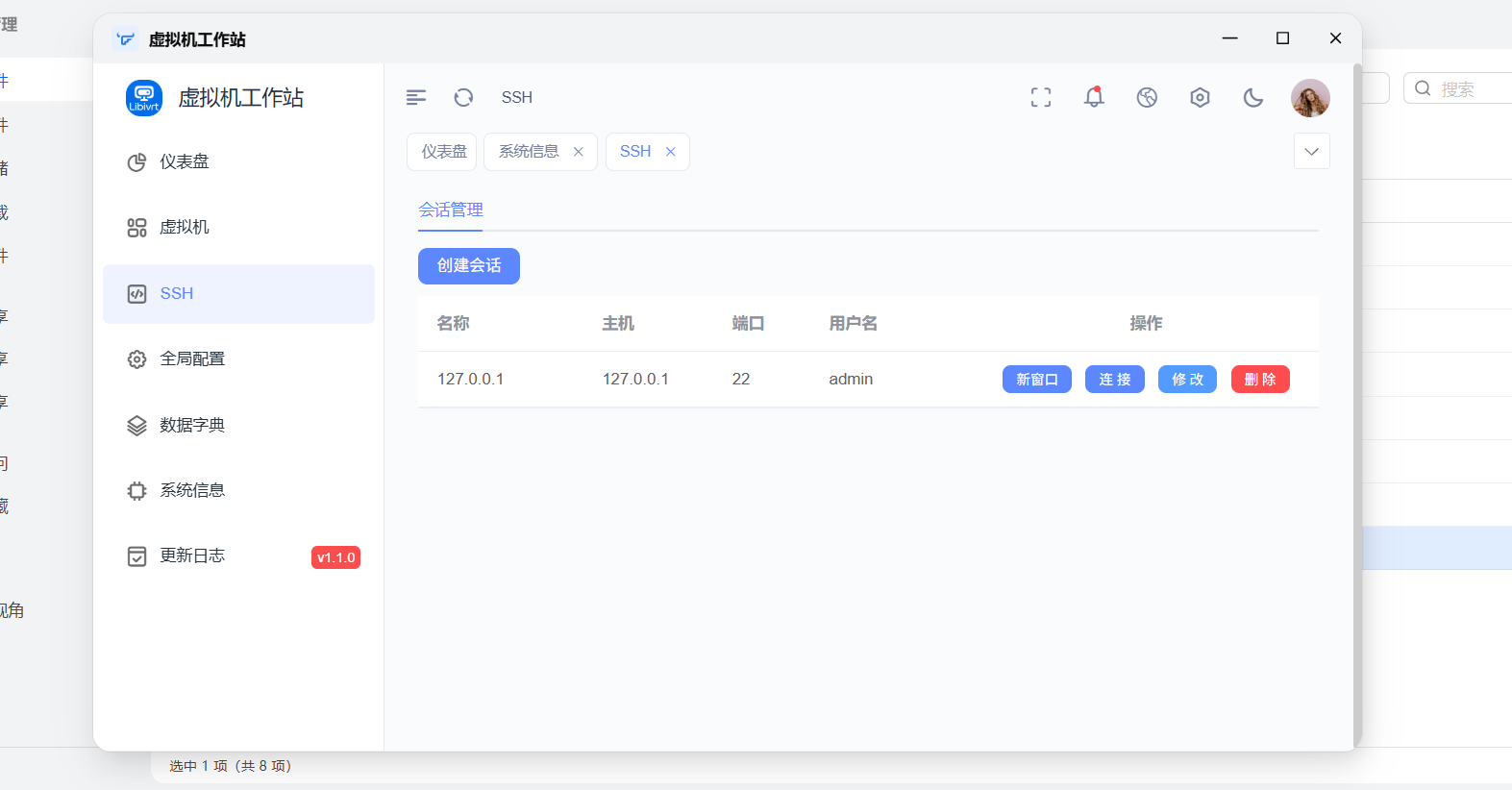Click the refresh icon in the header

coord(463,97)
